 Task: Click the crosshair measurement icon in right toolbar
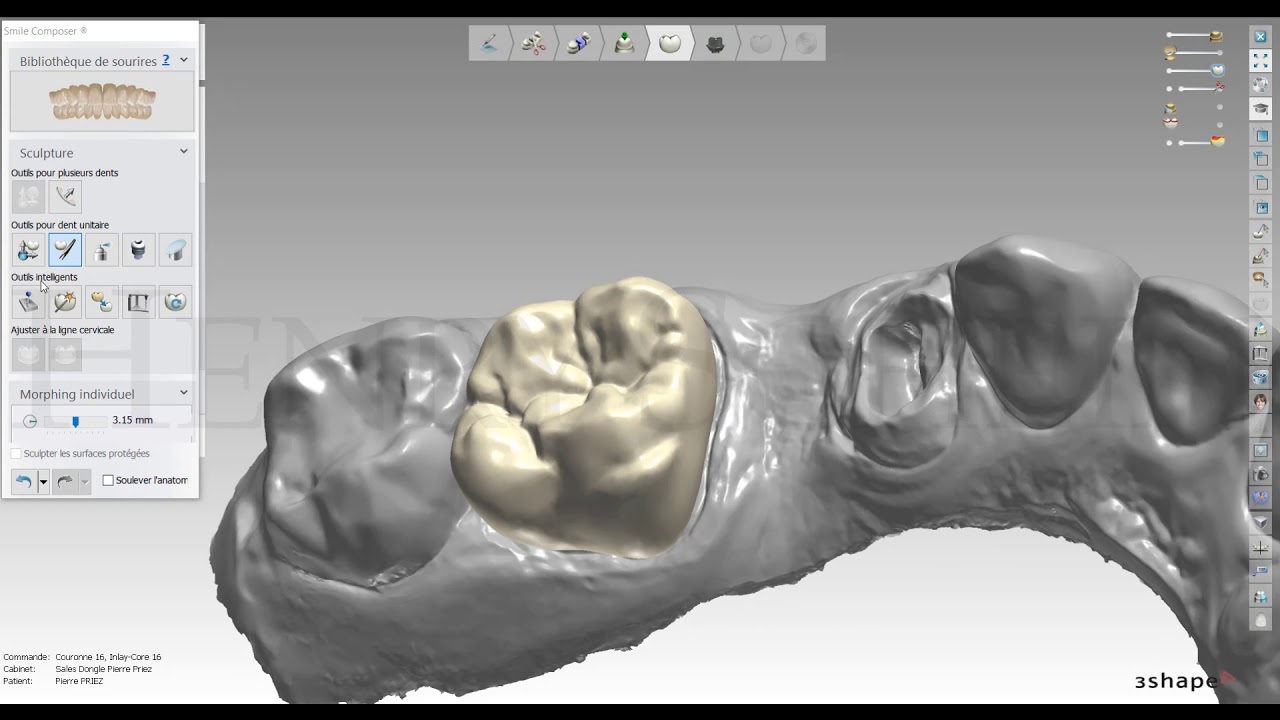click(1261, 548)
